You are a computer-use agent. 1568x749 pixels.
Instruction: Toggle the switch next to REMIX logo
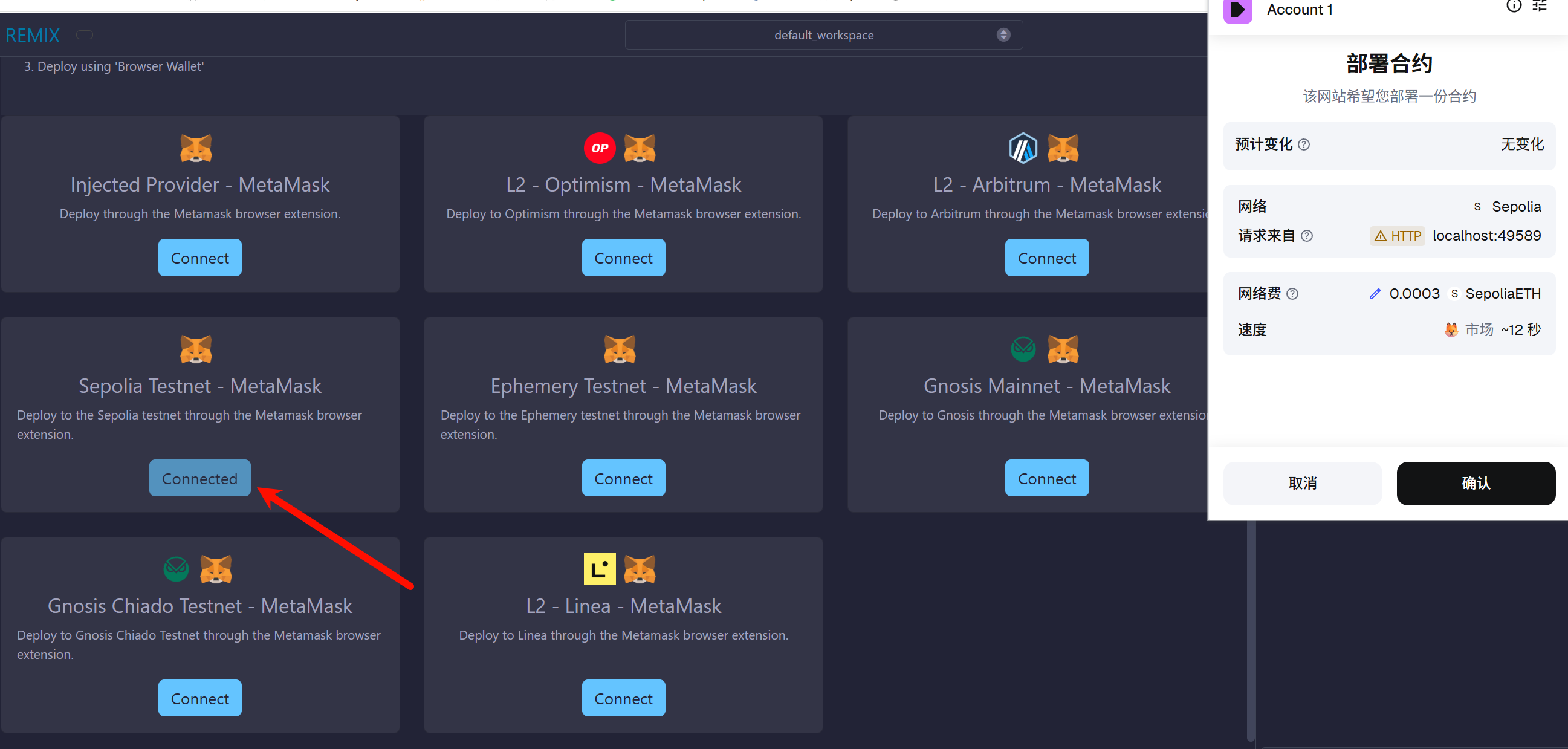click(x=85, y=34)
